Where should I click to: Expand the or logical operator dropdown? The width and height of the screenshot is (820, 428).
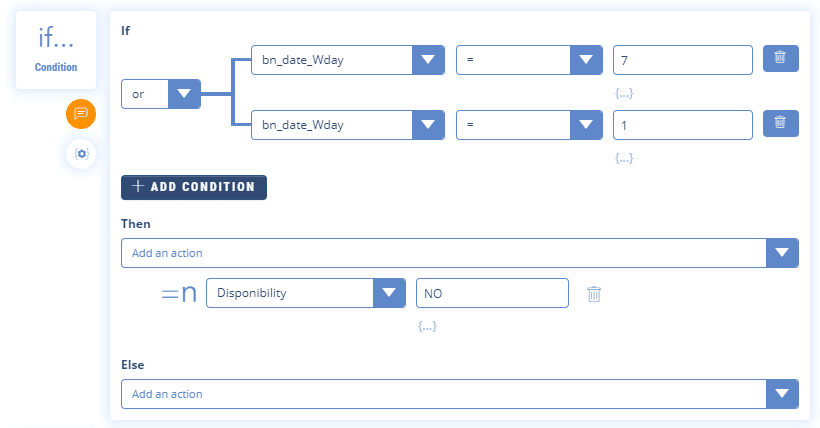[x=184, y=95]
